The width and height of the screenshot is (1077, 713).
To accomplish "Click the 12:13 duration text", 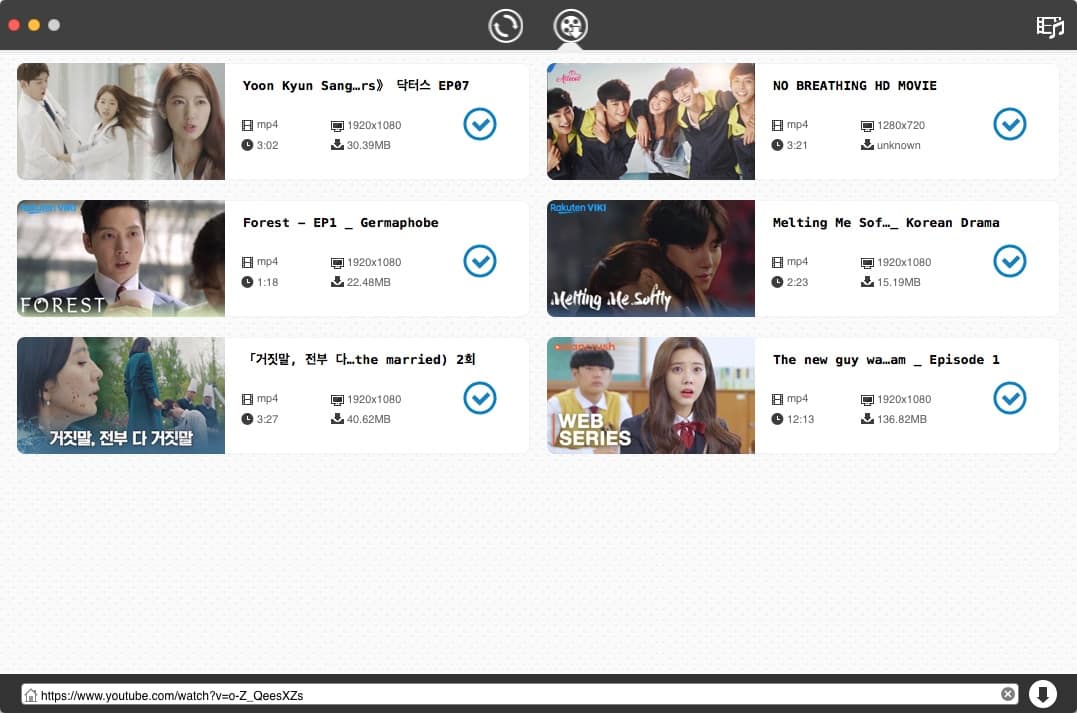I will (x=800, y=419).
